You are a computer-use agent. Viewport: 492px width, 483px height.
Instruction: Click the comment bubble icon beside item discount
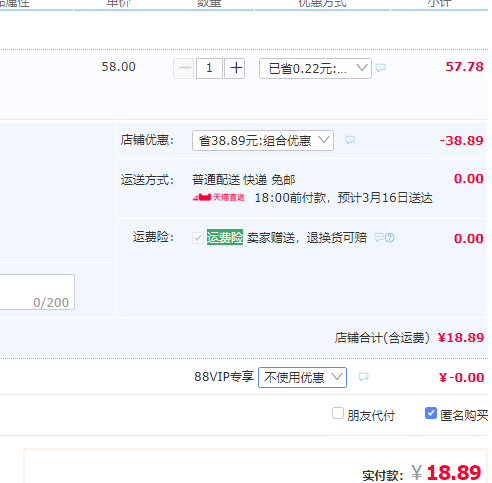[x=380, y=68]
